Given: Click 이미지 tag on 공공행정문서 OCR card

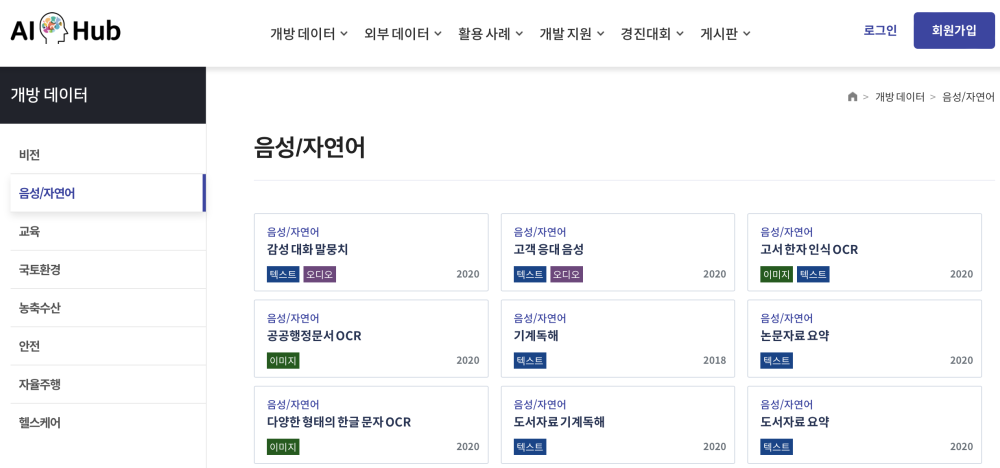Looking at the screenshot, I should [x=283, y=360].
